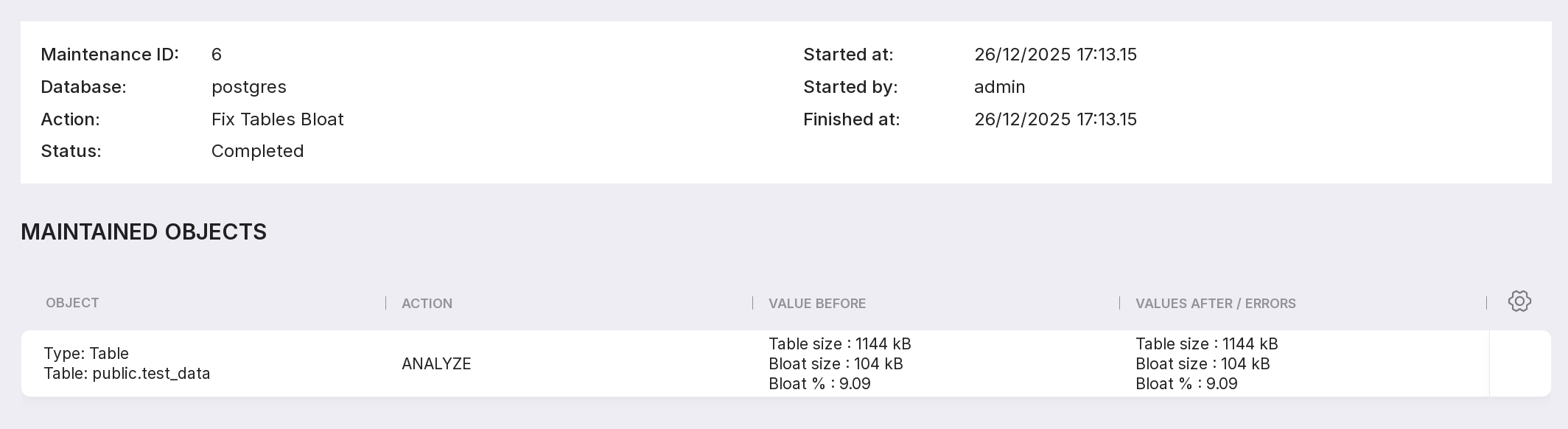Sort by the OBJECT column header
Viewport: 1568px width, 429px height.
[x=72, y=303]
